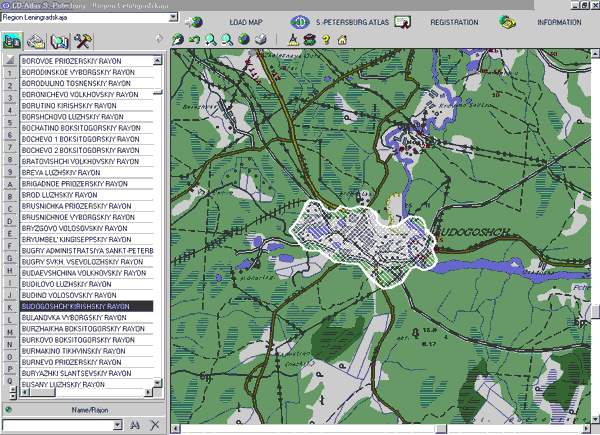Click the INFORMATION button
This screenshot has width=600, height=435.
click(559, 22)
